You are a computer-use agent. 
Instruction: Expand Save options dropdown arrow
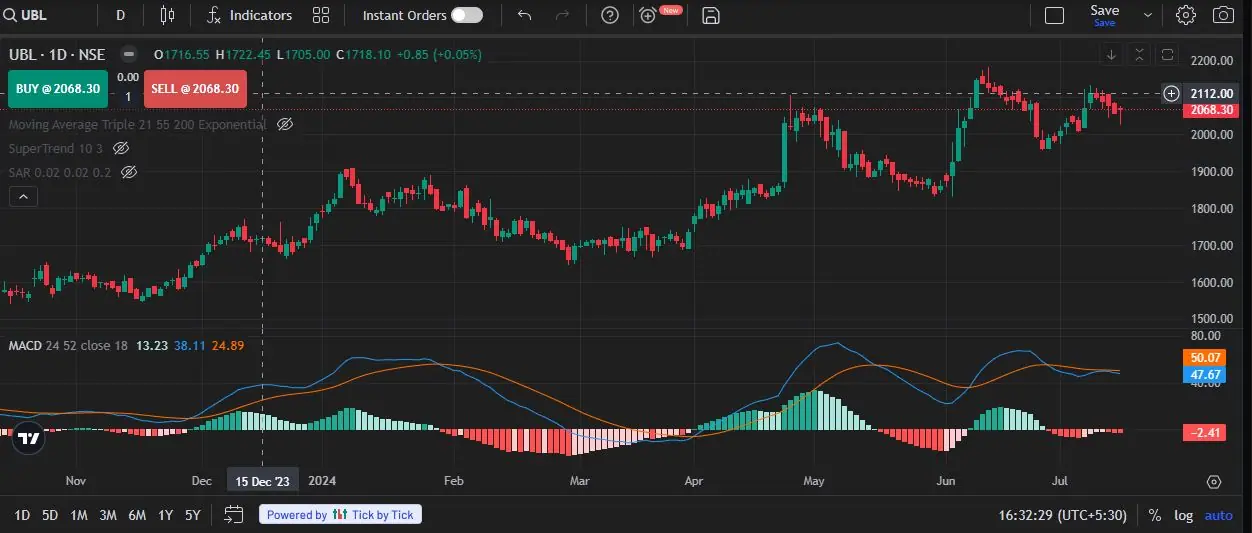click(x=1147, y=15)
